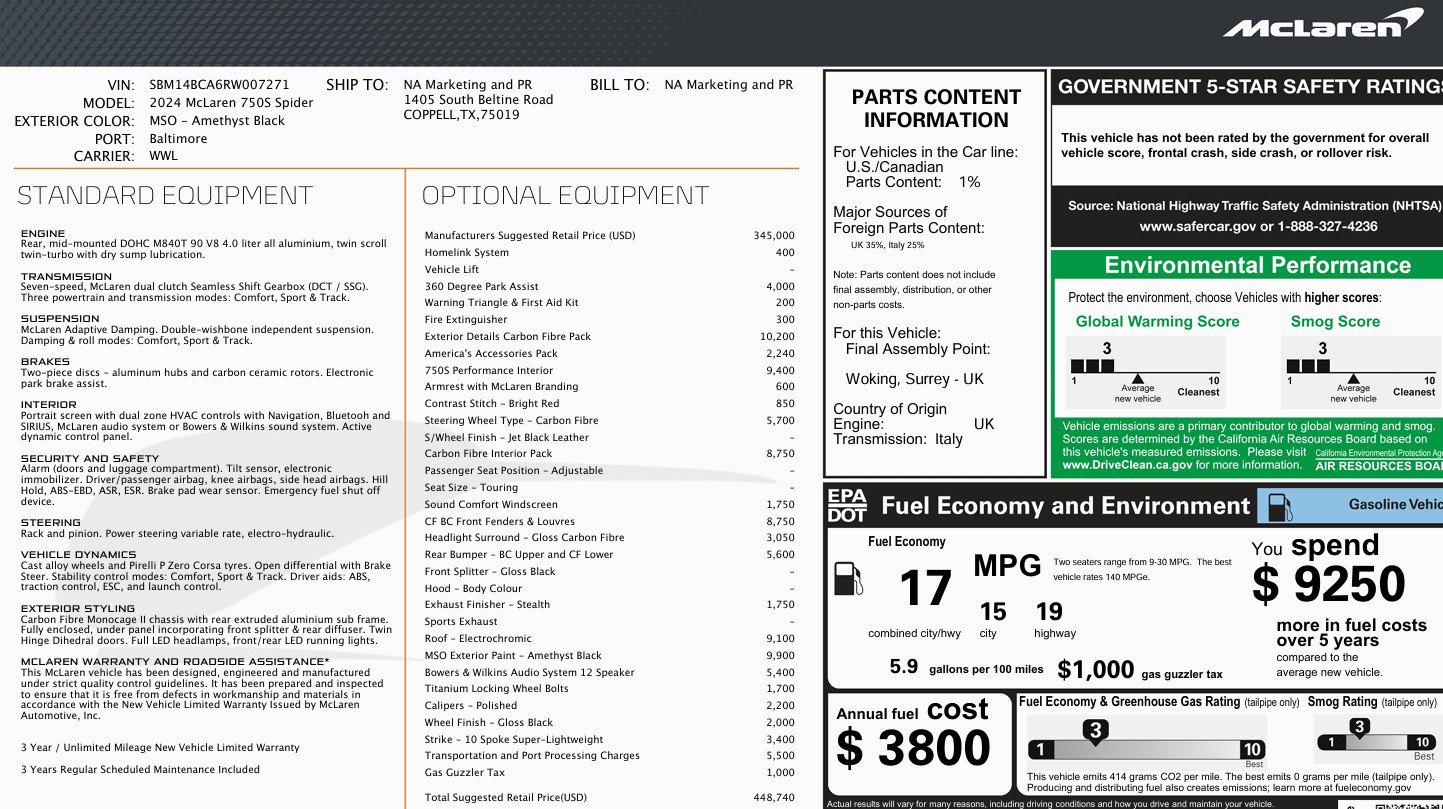Click the Fuel Economy & Greenhouse Gas Rating bar
1443x809 pixels.
[x=1147, y=742]
